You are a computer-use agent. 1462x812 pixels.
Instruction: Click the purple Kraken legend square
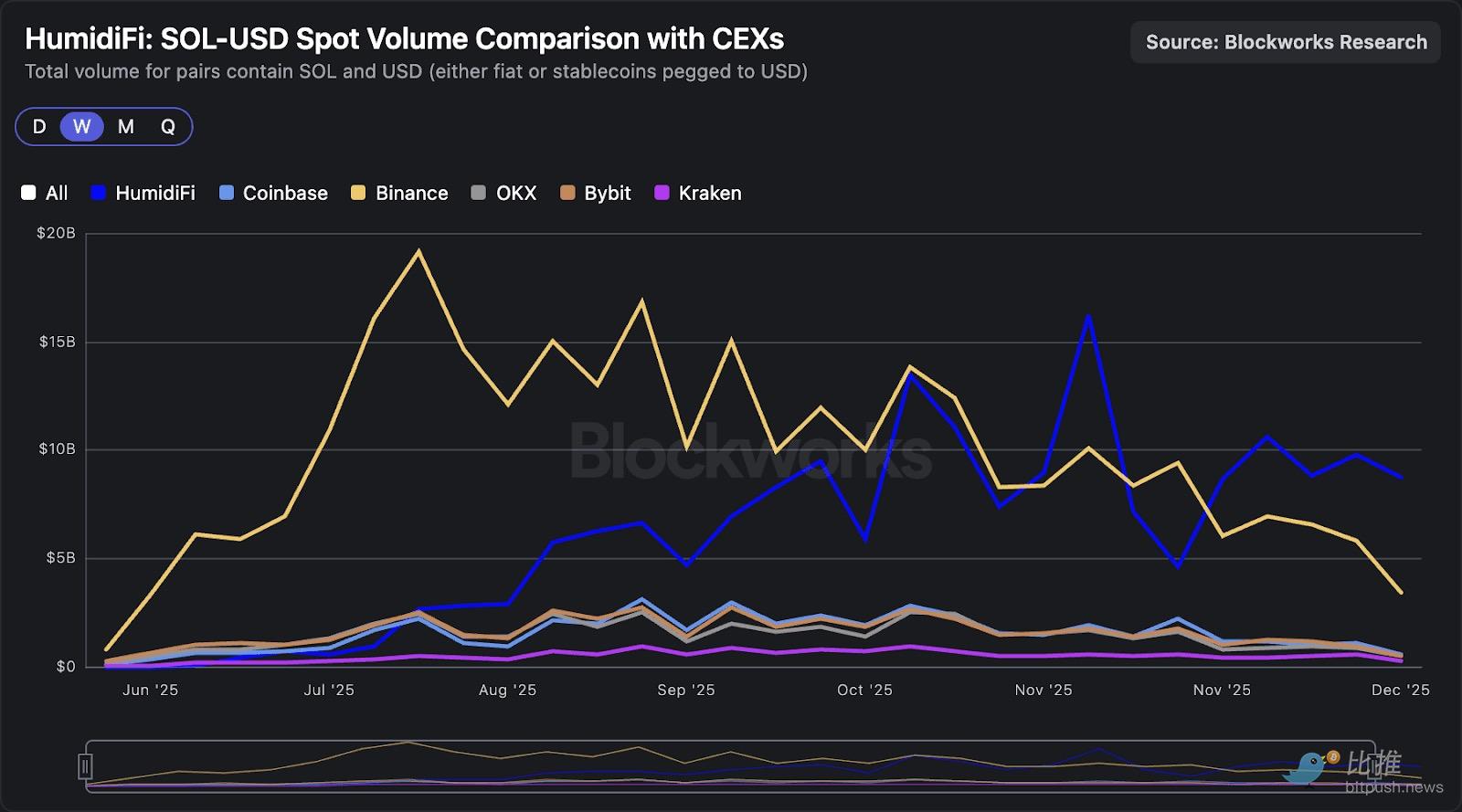(x=662, y=193)
